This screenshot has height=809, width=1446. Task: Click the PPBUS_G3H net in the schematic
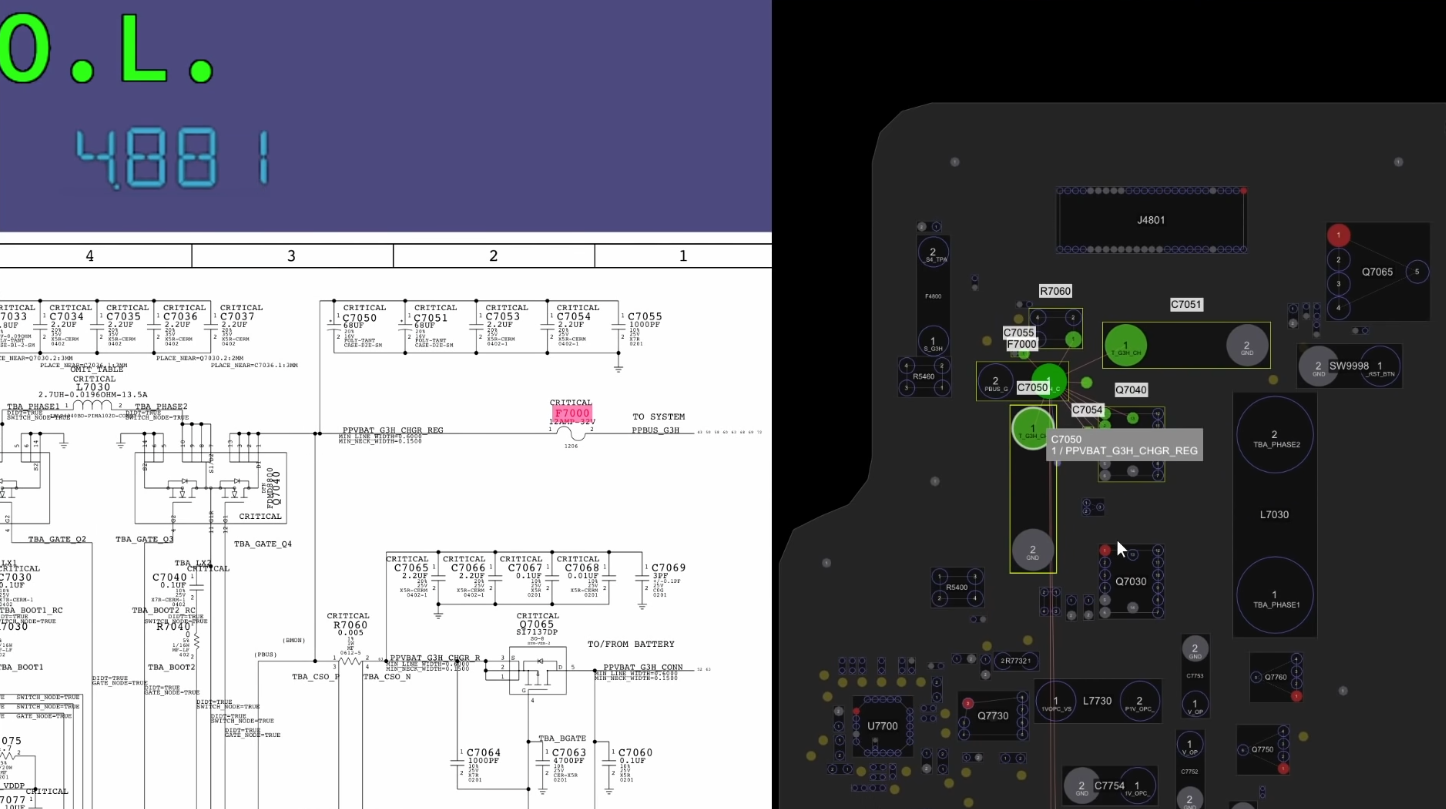tap(656, 431)
